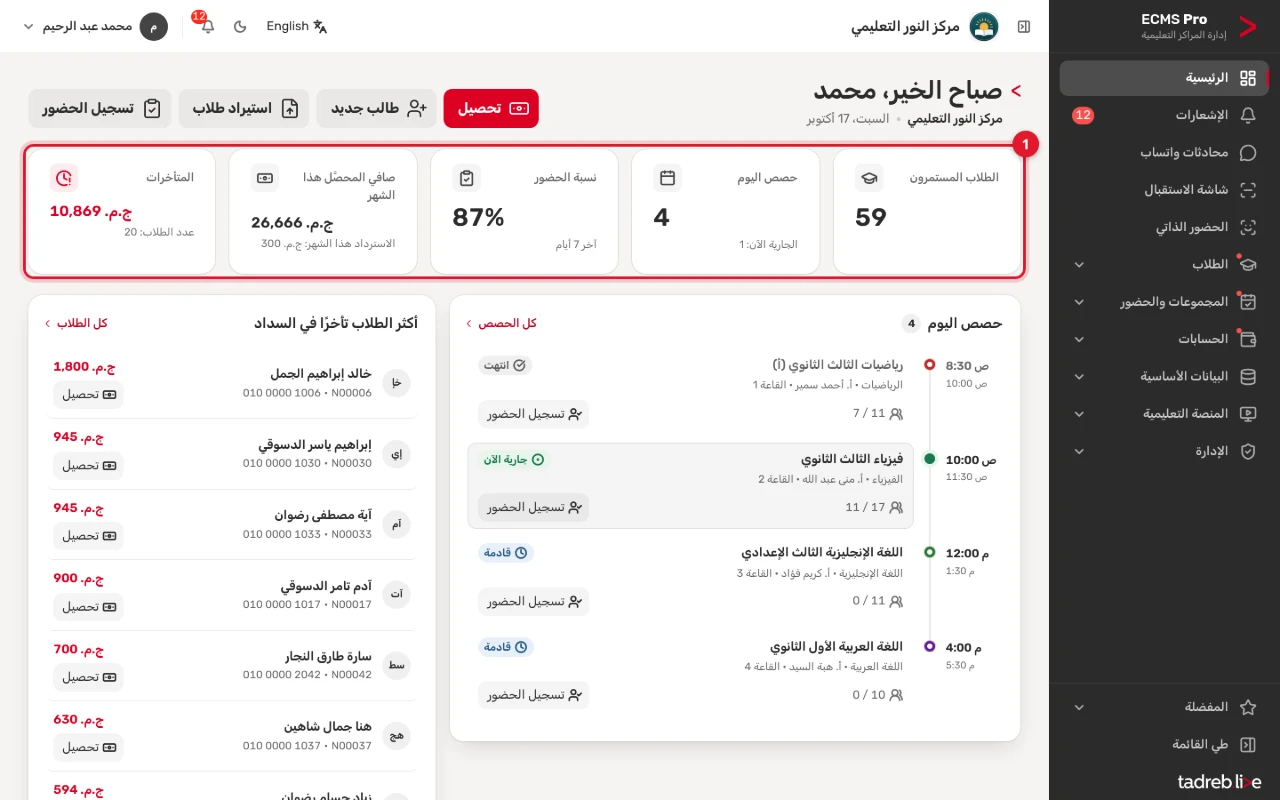Expand الحسابات sidebar chevron

[x=1079, y=339]
